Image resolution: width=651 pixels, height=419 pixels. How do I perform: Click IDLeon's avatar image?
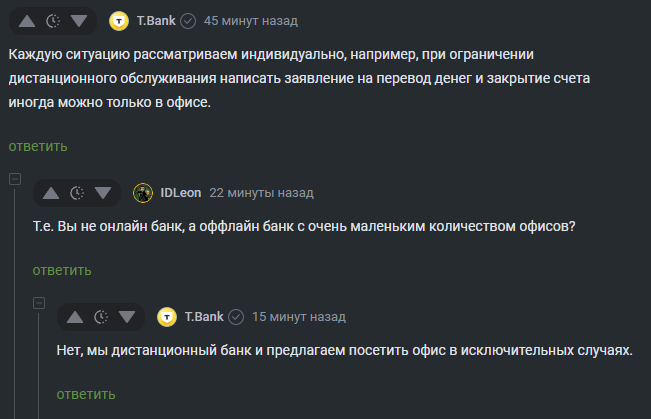pyautogui.click(x=142, y=193)
